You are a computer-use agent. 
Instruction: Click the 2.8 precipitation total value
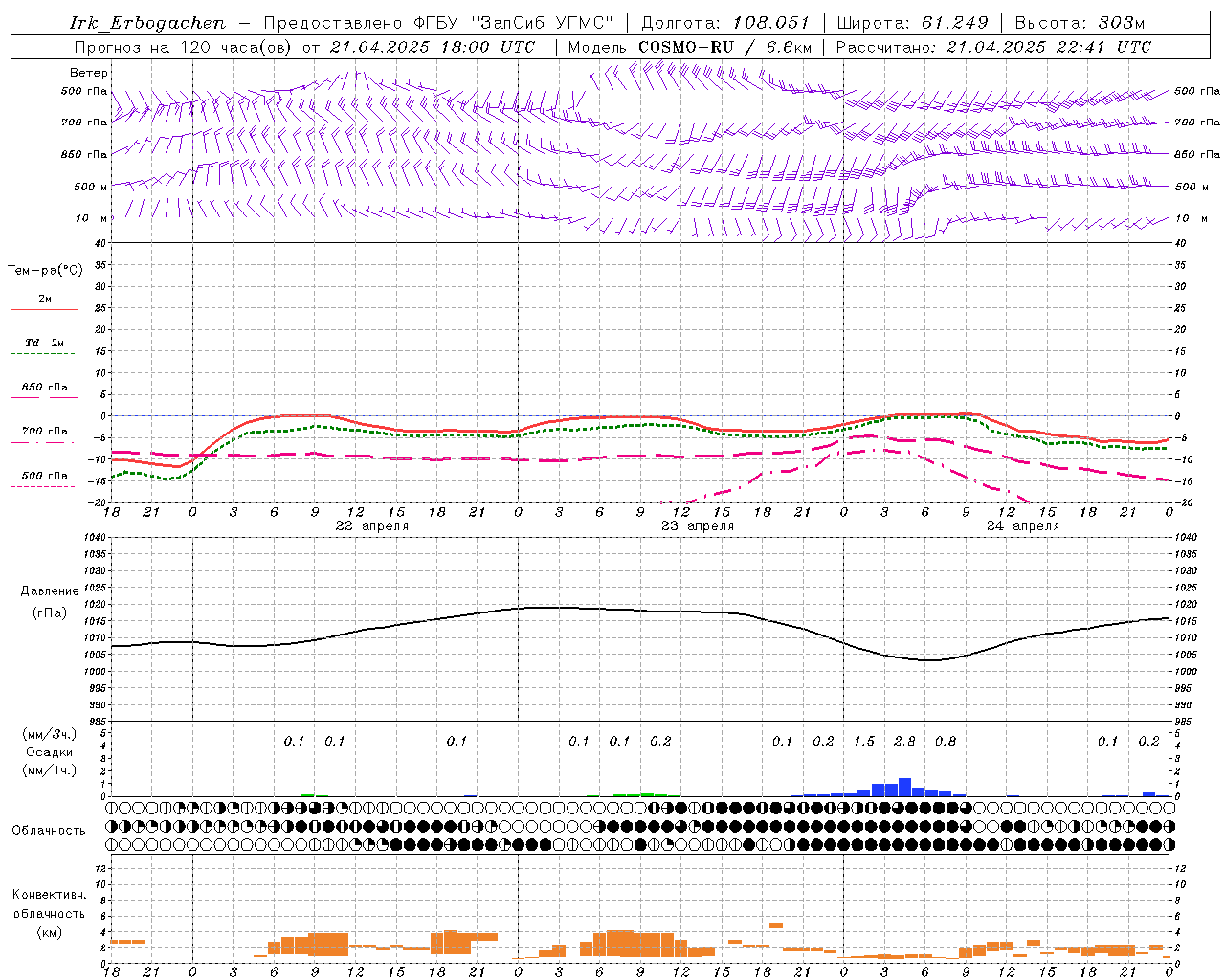coord(904,742)
